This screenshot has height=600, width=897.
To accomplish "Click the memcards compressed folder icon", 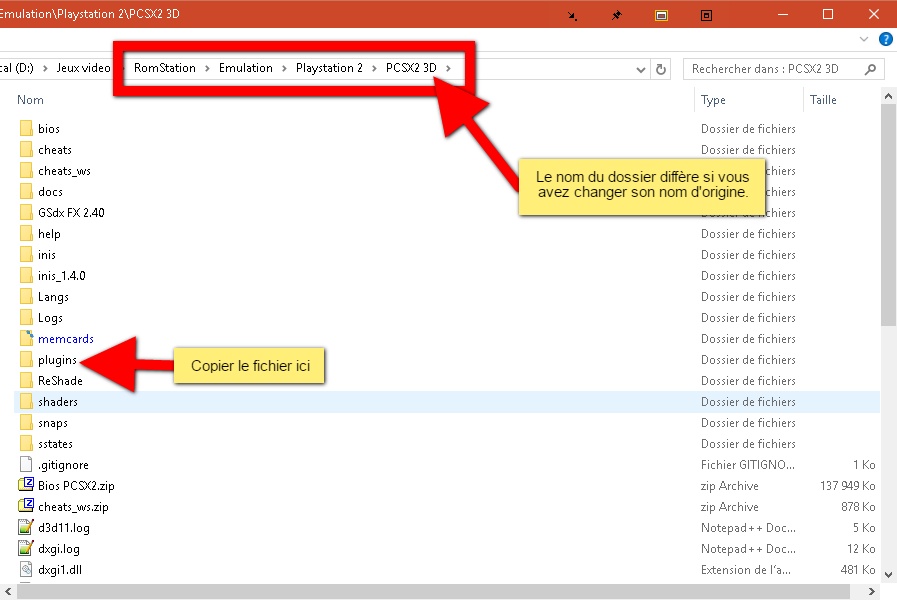I will coord(26,339).
